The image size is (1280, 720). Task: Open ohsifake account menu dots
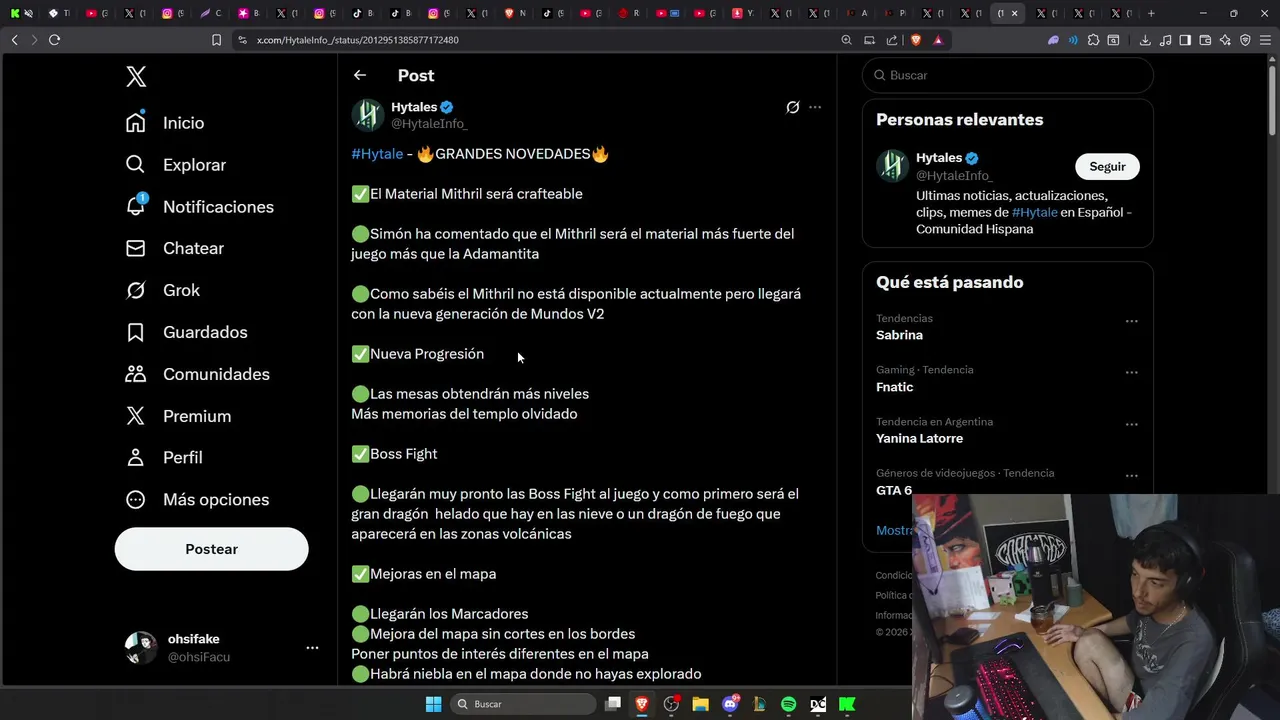312,648
